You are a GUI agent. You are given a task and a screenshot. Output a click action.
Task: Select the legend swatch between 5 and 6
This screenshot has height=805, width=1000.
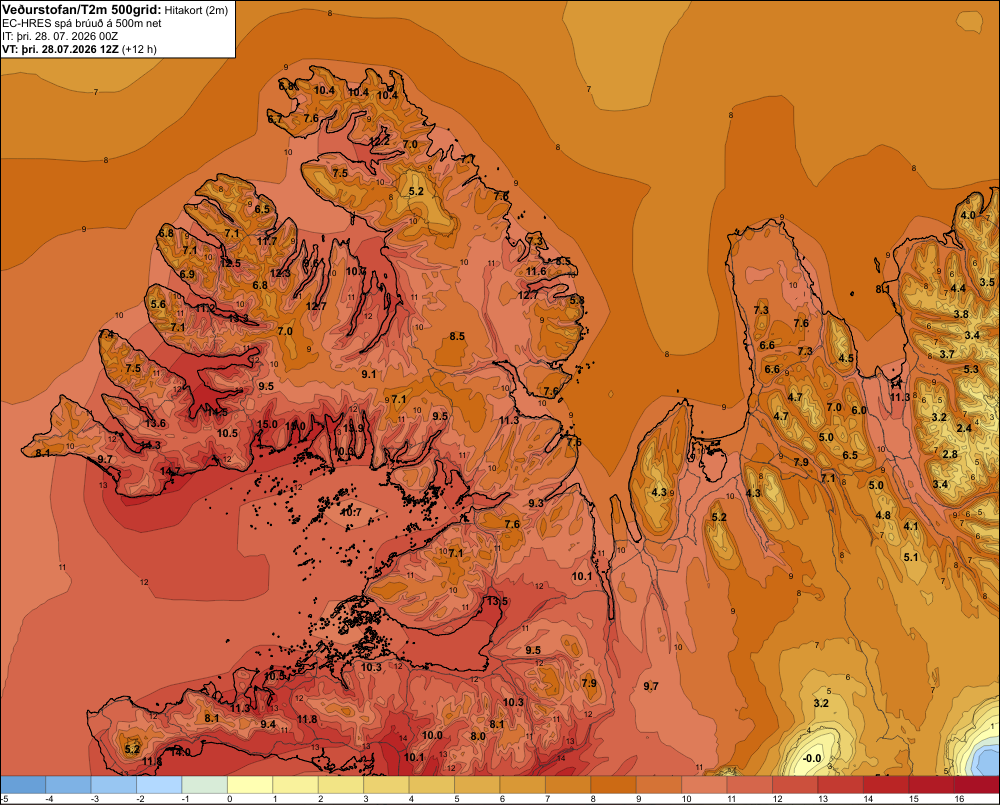(x=478, y=785)
